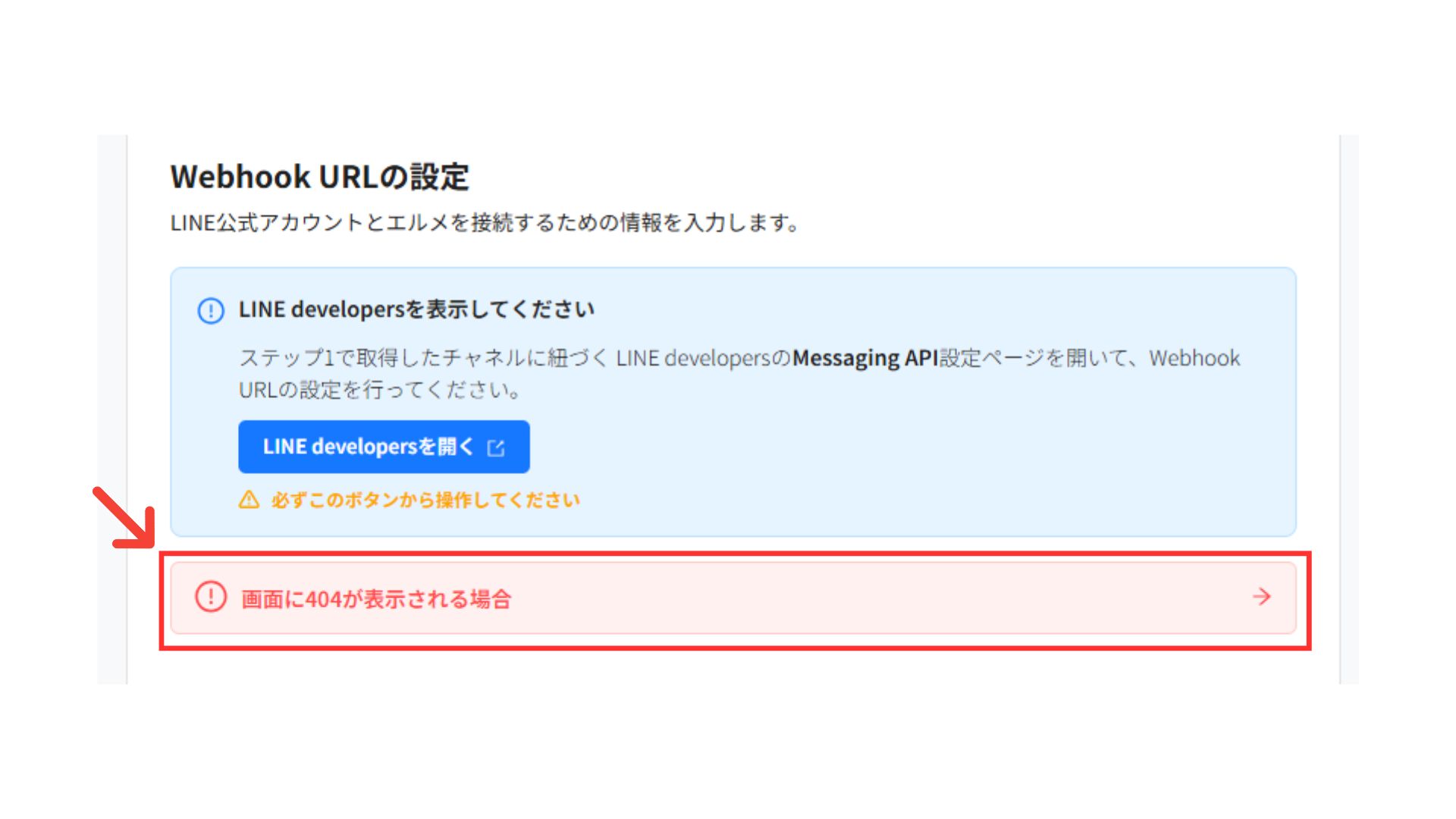Click the blue info icon beside LINE developersを表示
This screenshot has width=1456, height=819.
[211, 310]
